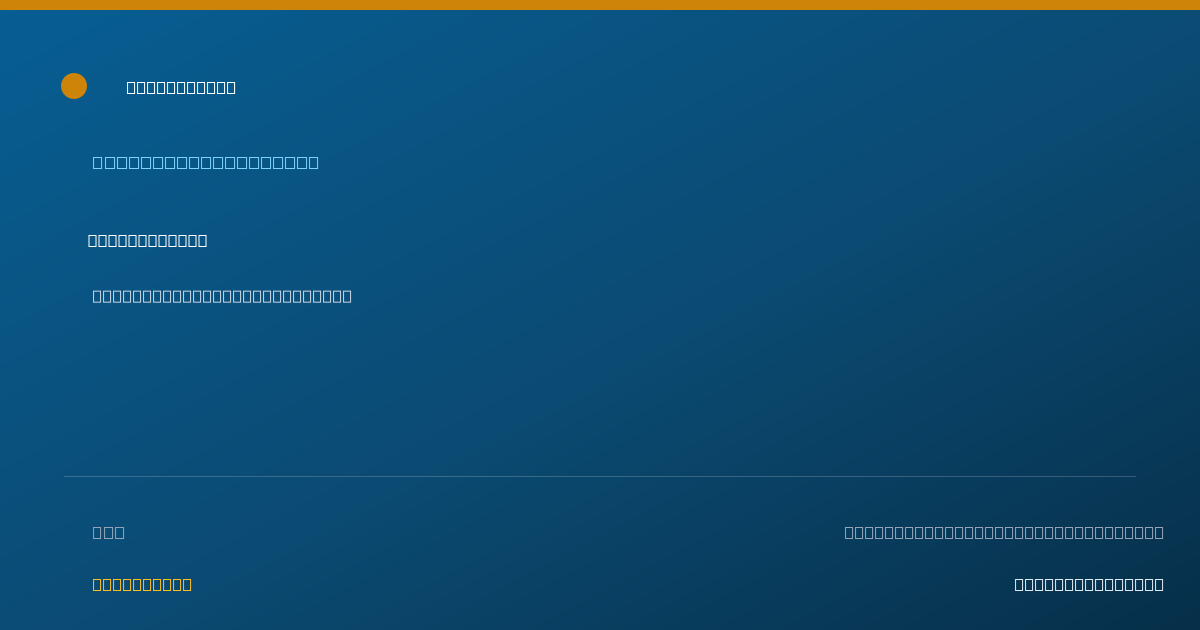This screenshot has height=630, width=1200.
Task: Select the bold white footer text under grey caption
Action: tap(1089, 584)
